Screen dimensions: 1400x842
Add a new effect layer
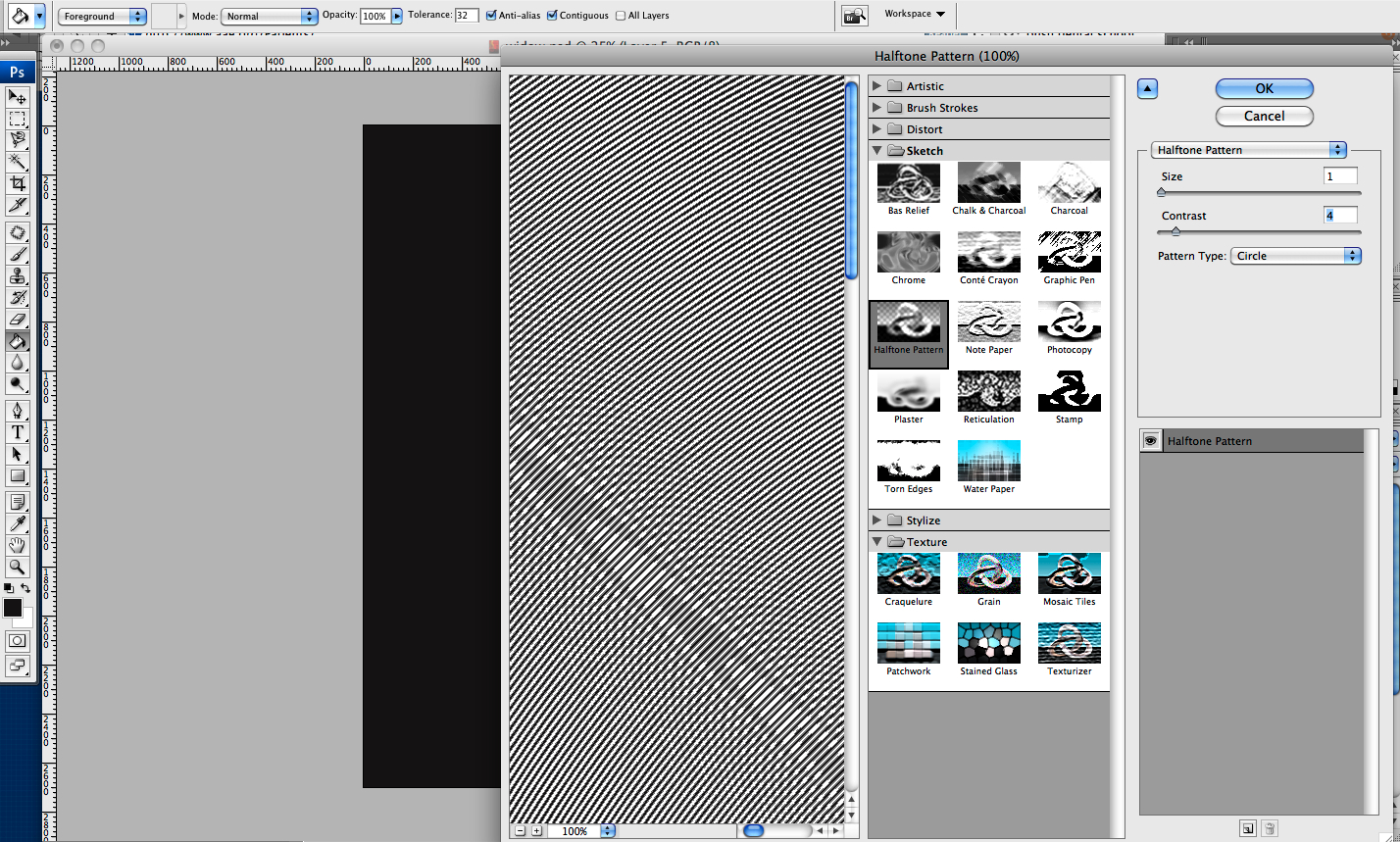(x=1247, y=828)
